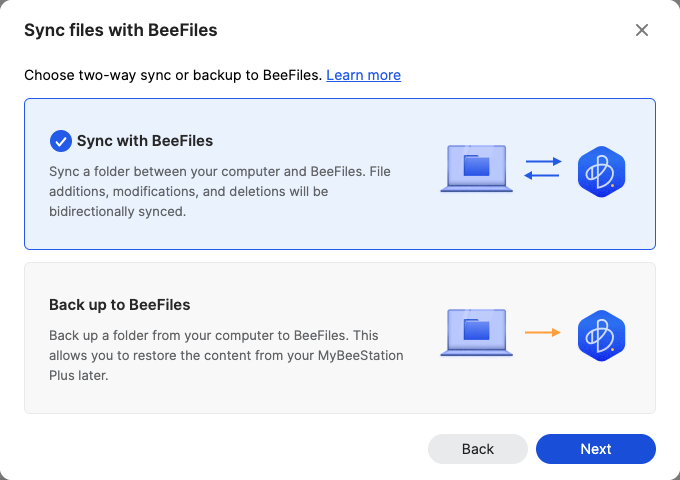
Task: Click the Next button
Action: pos(596,449)
